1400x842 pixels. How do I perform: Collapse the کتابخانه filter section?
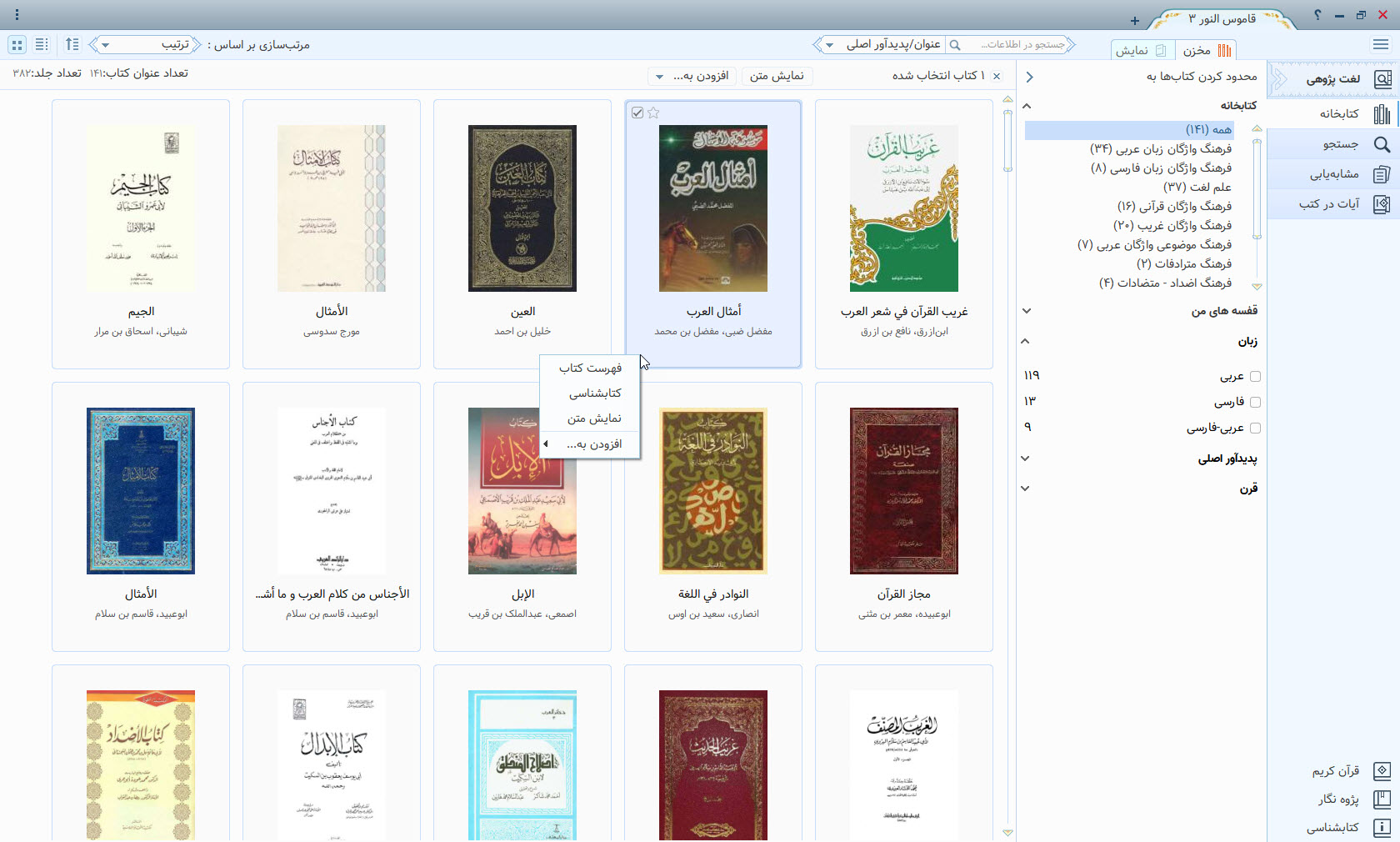point(1027,106)
